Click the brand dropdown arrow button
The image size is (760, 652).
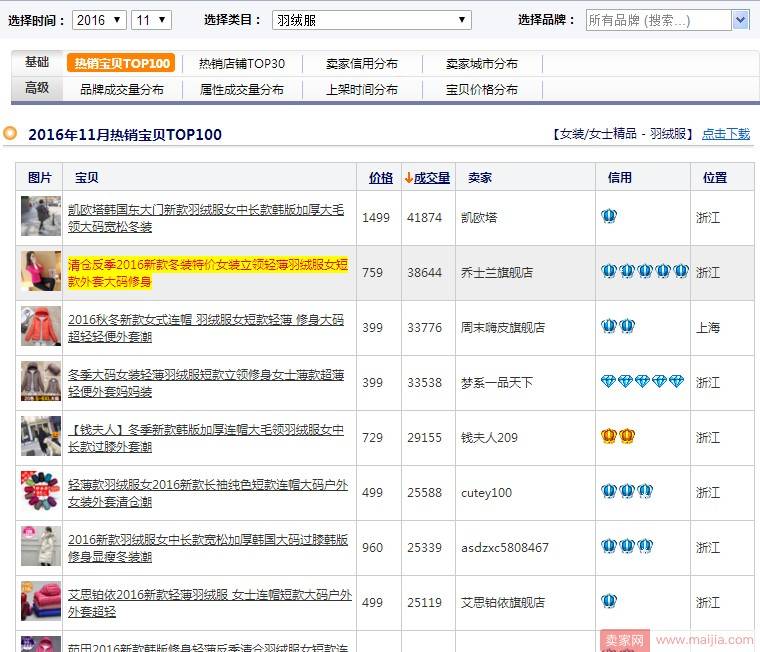[740, 20]
